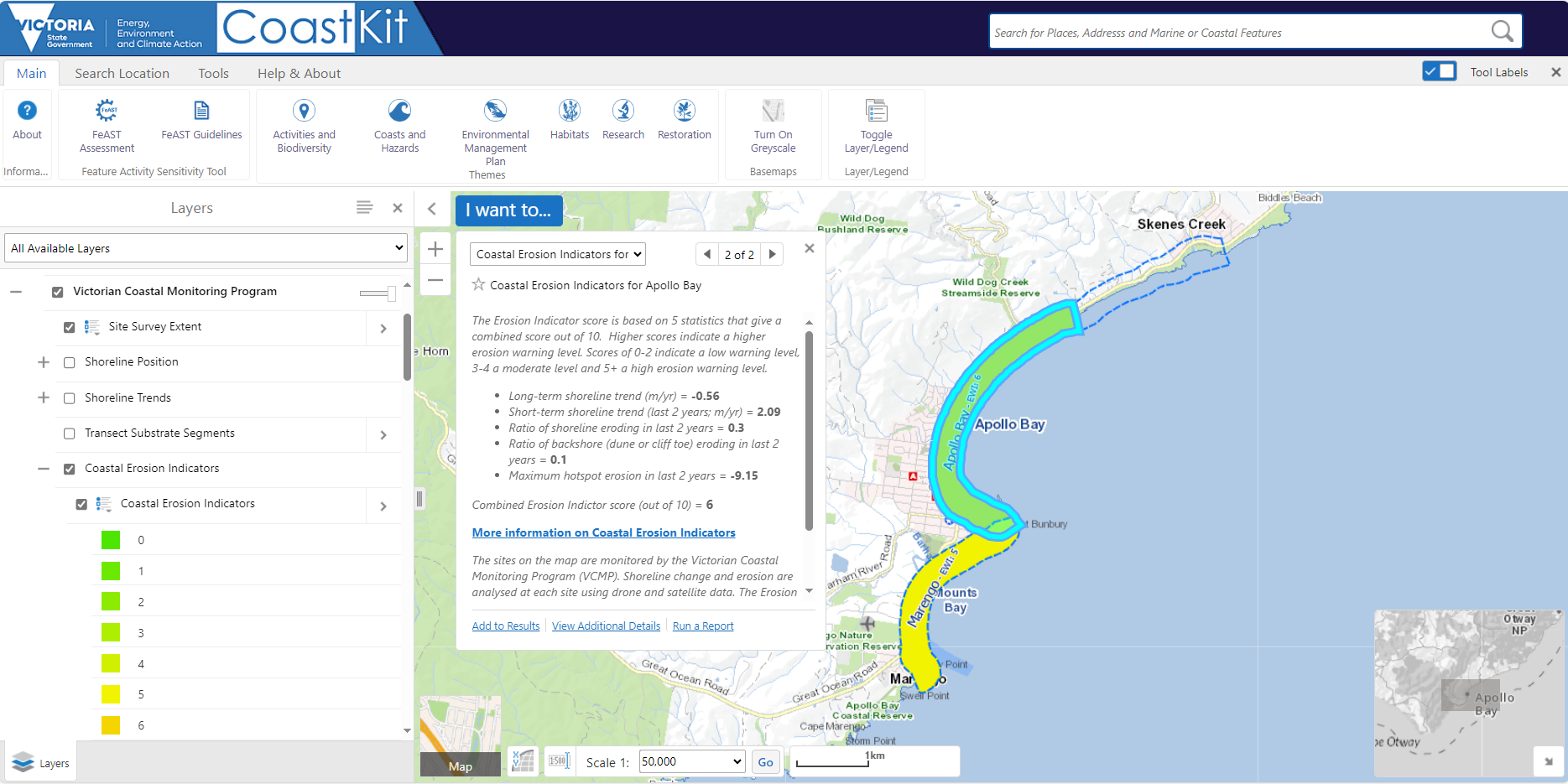Zoom out on the map
This screenshot has height=784, width=1568.
pyautogui.click(x=435, y=280)
